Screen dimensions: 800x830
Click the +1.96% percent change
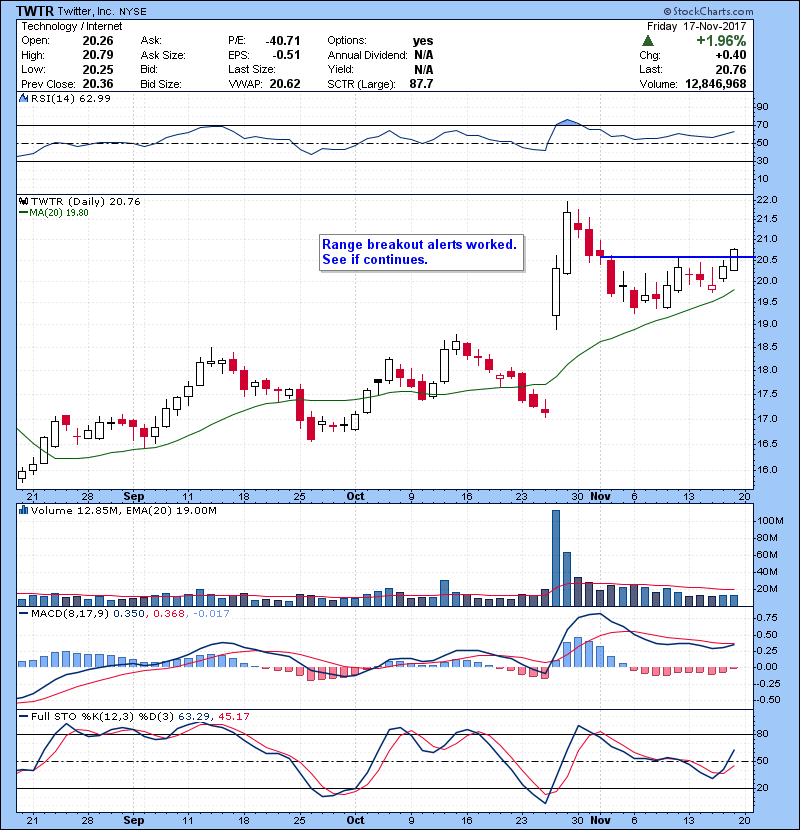[721, 41]
